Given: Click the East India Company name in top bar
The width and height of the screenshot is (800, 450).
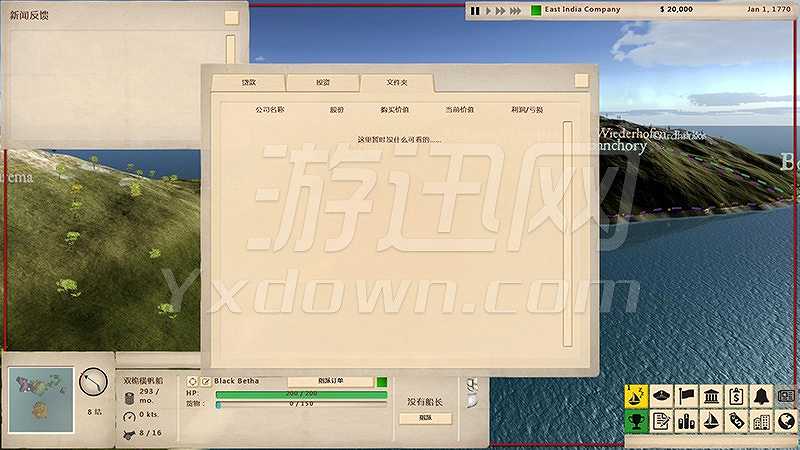Looking at the screenshot, I should (583, 9).
